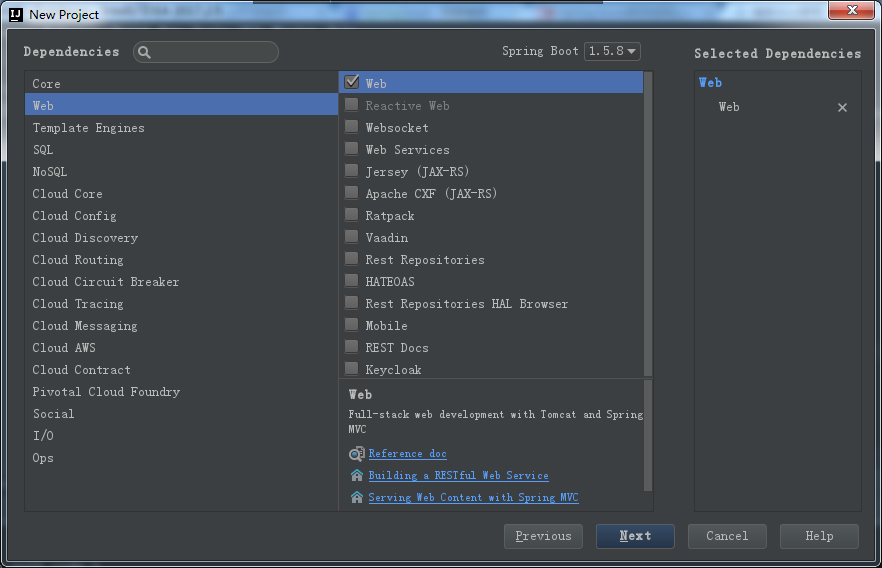Select the Cloud Core category
Screen dimensions: 882x568
[181, 193]
